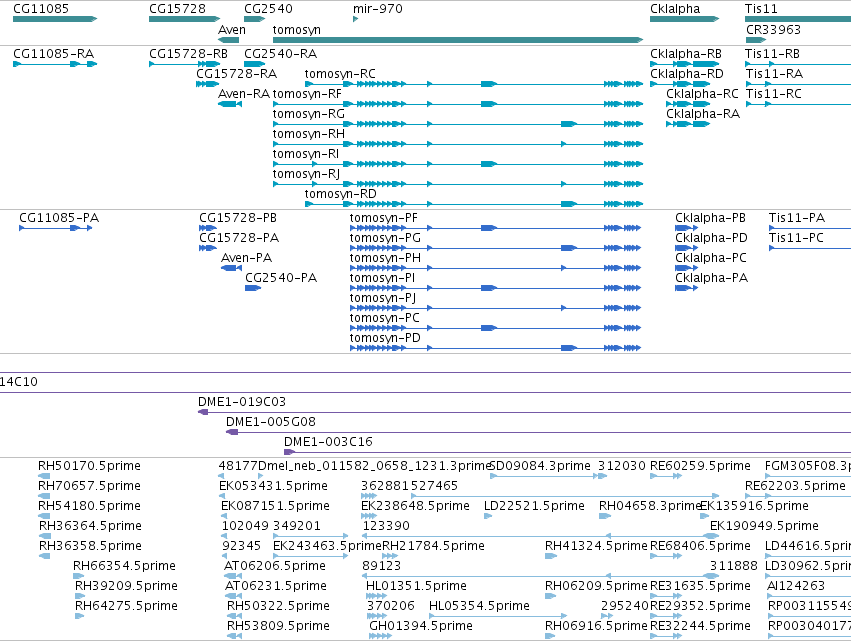
Task: Open protein Tis11-PA
Action: (797, 218)
